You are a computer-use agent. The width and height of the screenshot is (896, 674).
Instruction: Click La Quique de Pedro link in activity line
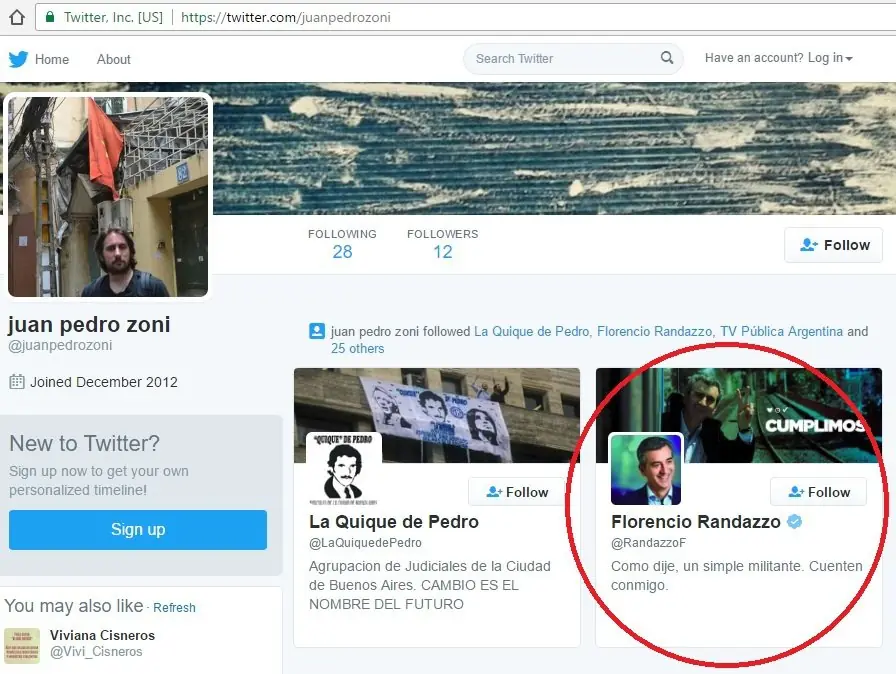tap(531, 331)
